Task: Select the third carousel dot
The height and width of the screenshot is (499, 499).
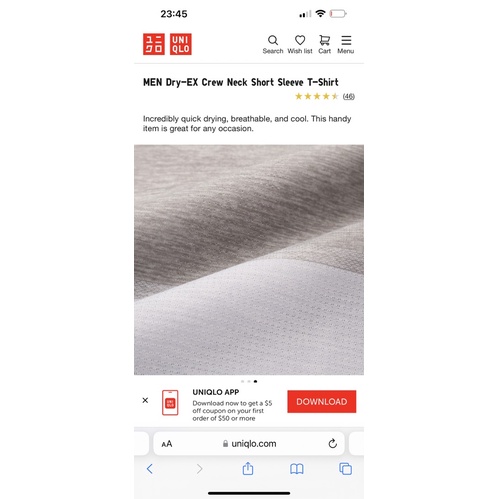Action: click(255, 381)
